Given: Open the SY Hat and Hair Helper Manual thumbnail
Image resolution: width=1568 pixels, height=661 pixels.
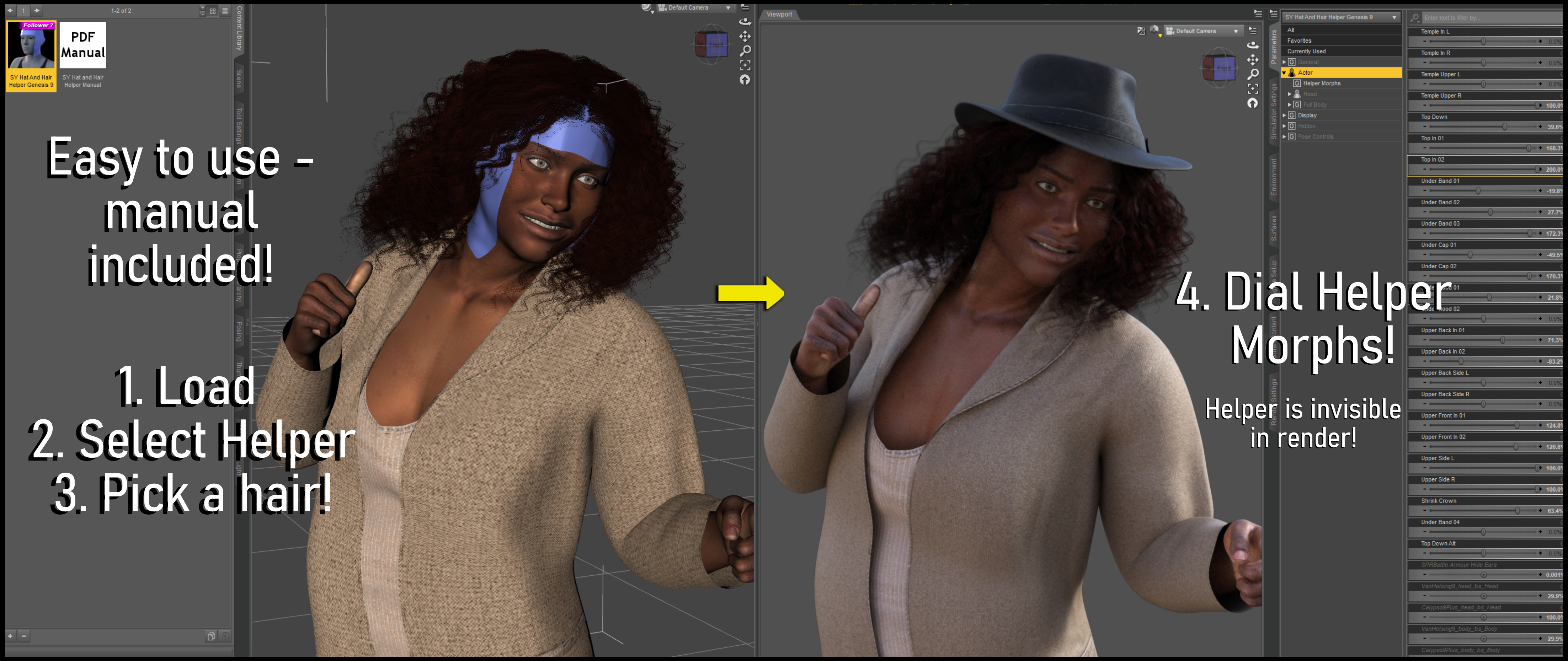Looking at the screenshot, I should click(83, 55).
